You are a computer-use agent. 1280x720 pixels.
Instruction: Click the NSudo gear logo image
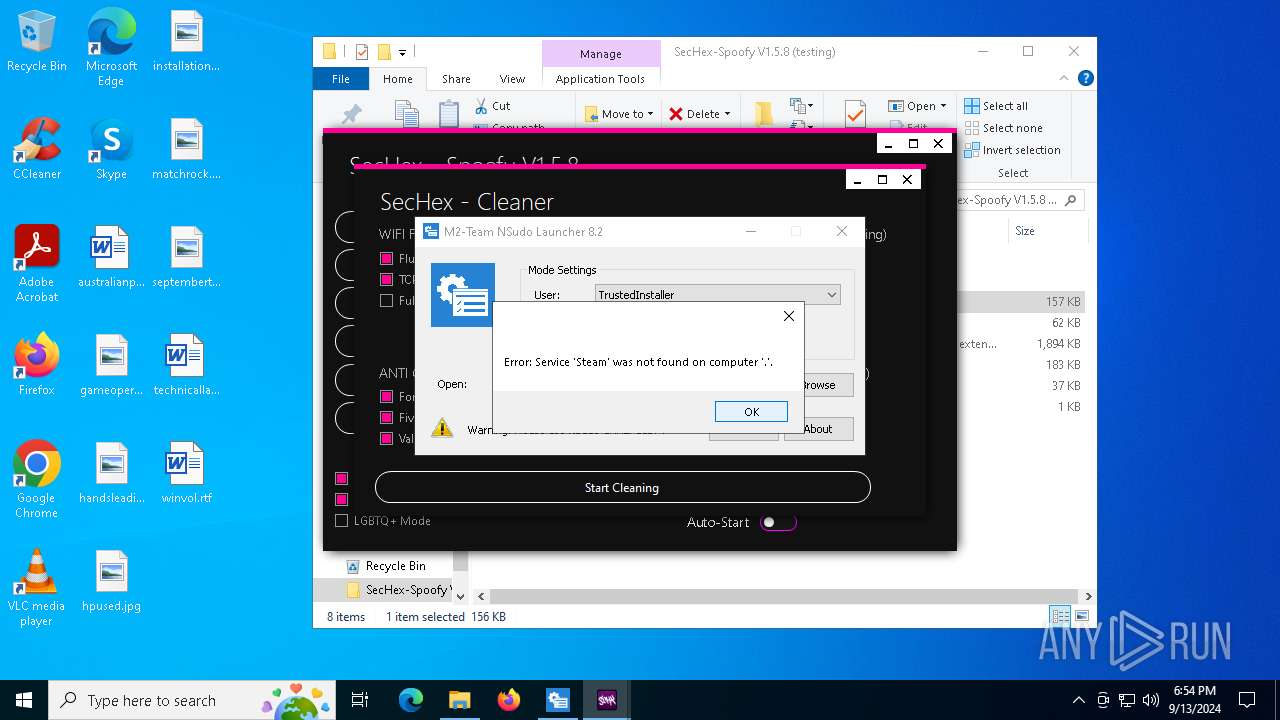(462, 295)
